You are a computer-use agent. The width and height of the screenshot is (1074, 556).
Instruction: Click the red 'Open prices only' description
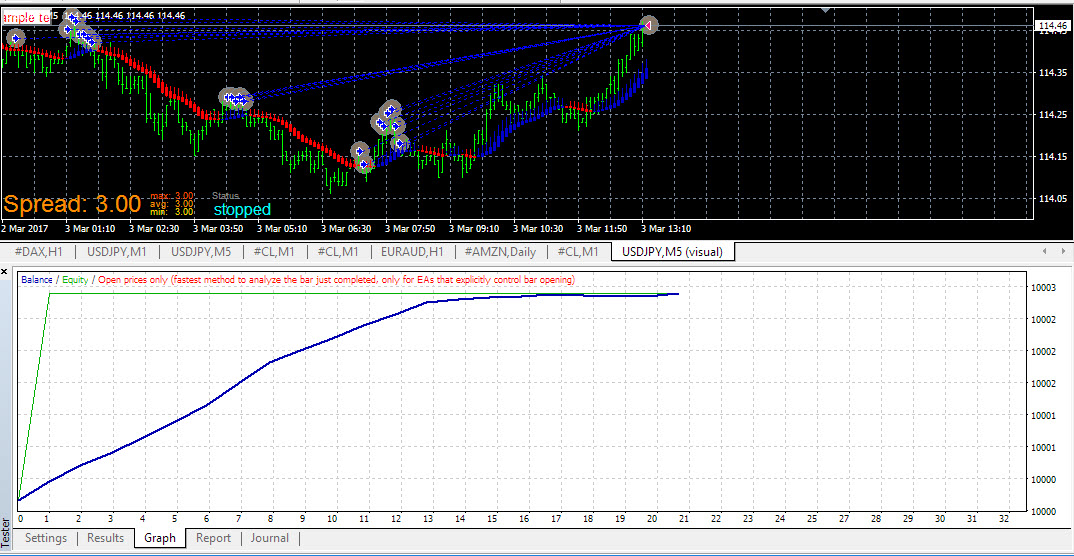[x=336, y=279]
